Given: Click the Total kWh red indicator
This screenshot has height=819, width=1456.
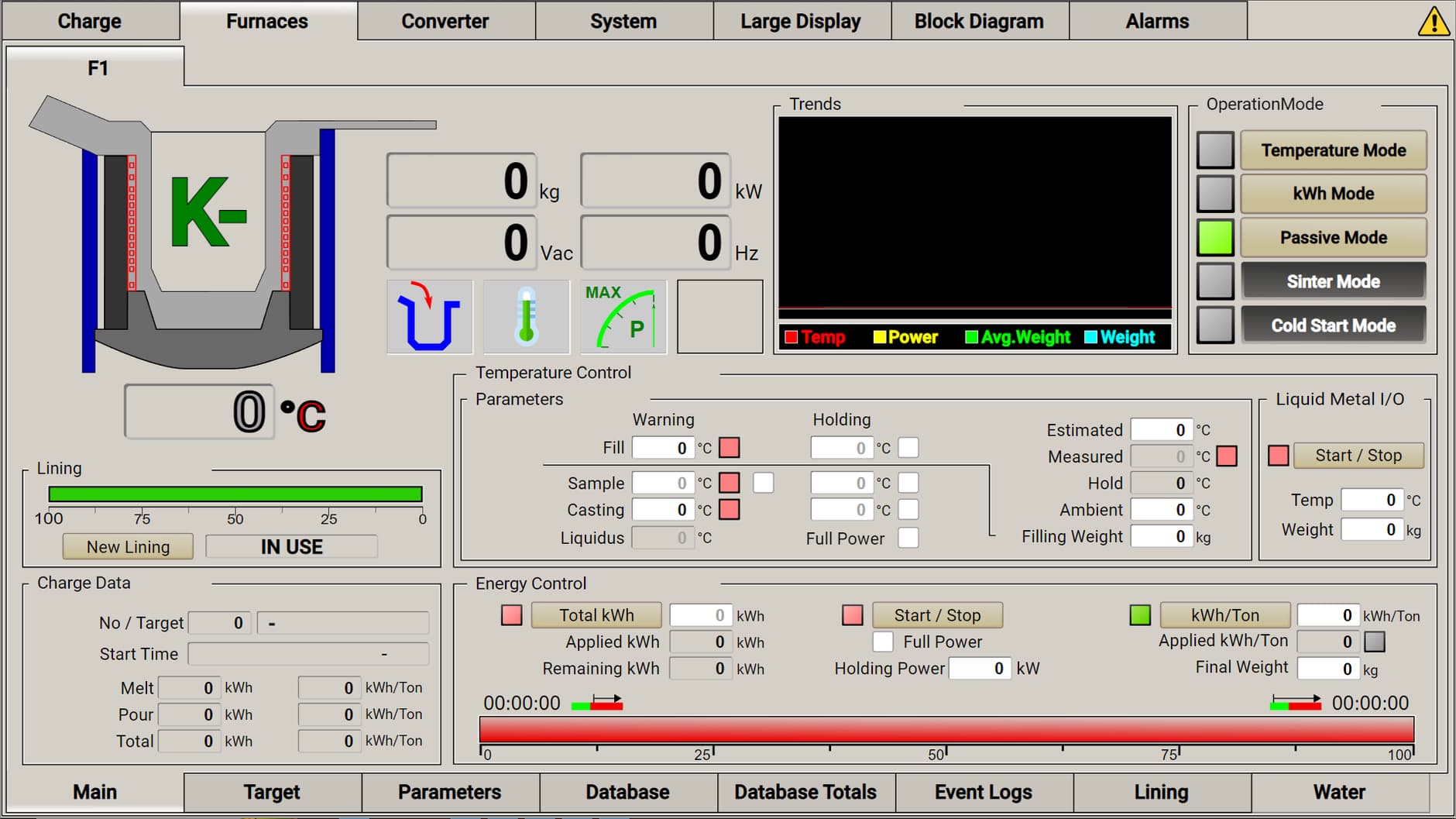Looking at the screenshot, I should pyautogui.click(x=512, y=615).
